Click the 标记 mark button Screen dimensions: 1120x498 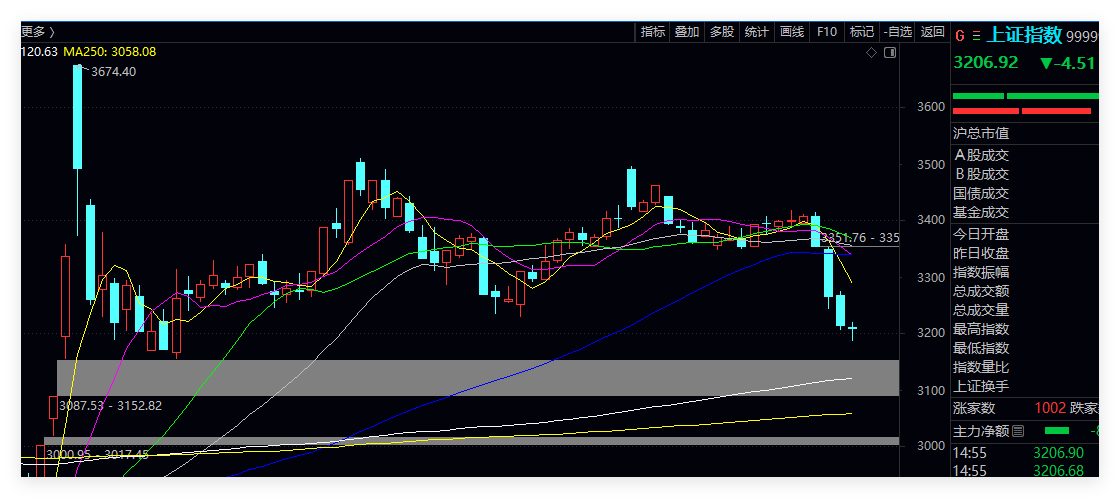point(862,32)
